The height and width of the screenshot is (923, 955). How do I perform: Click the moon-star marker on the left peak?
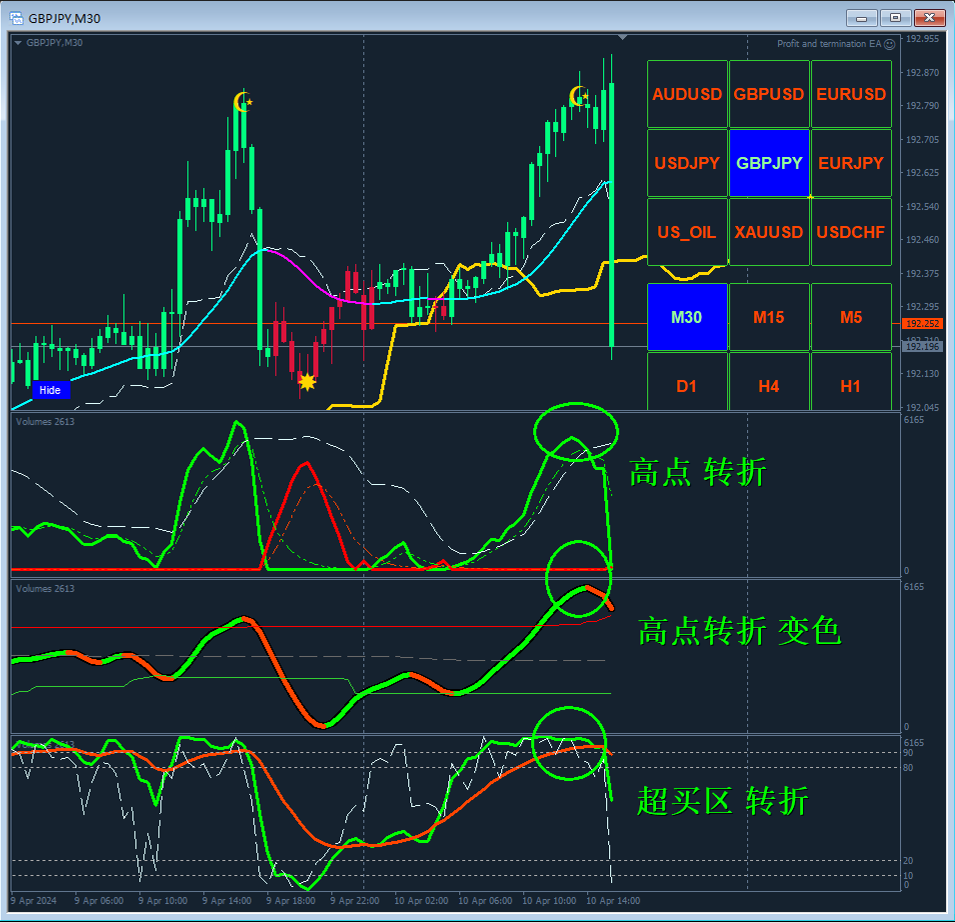(243, 102)
